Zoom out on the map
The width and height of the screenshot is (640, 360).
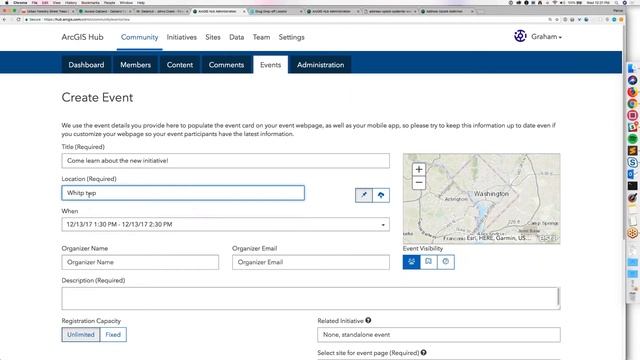[x=419, y=182]
